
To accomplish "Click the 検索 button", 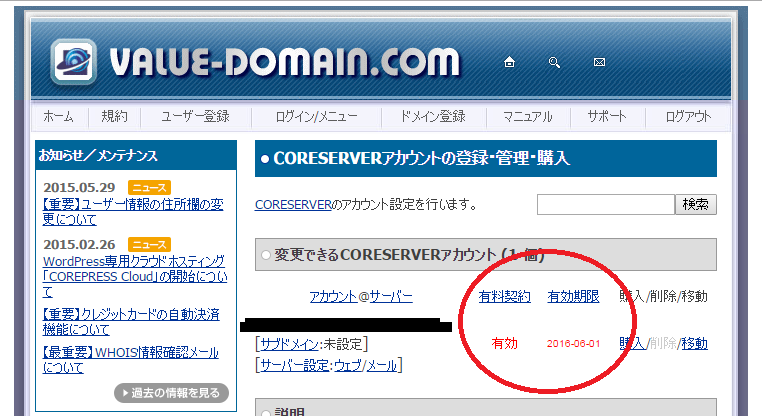I will pos(695,205).
